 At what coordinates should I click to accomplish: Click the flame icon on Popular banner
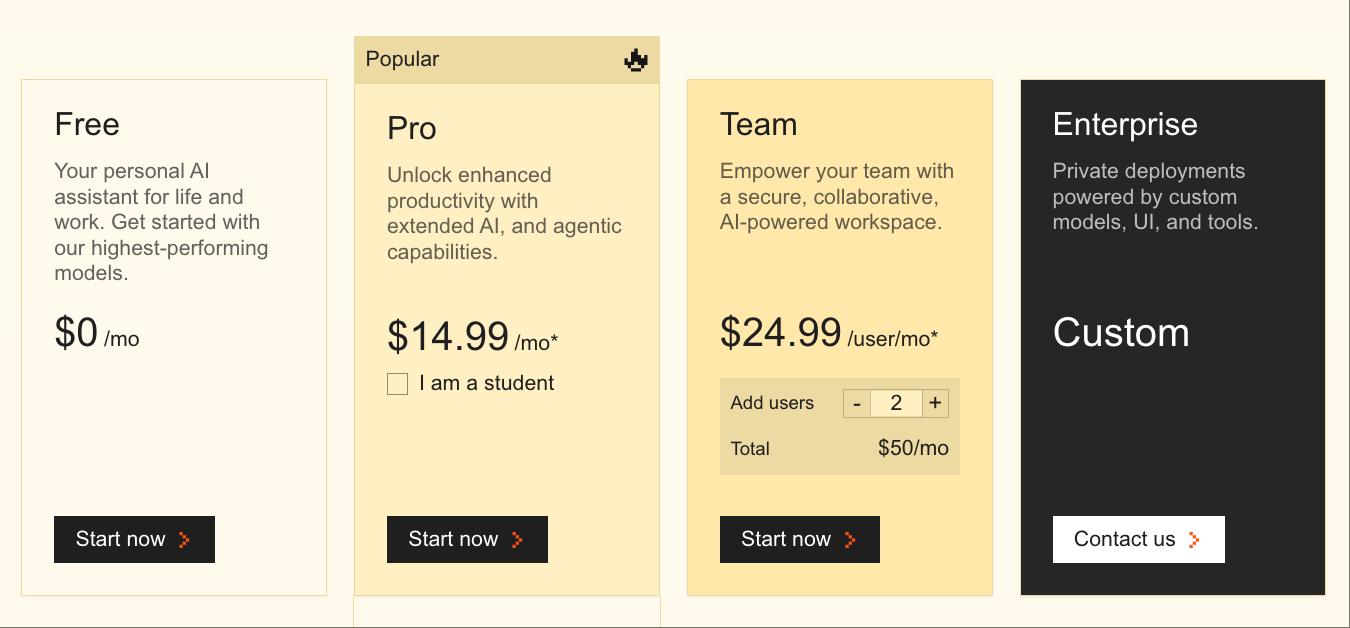636,60
